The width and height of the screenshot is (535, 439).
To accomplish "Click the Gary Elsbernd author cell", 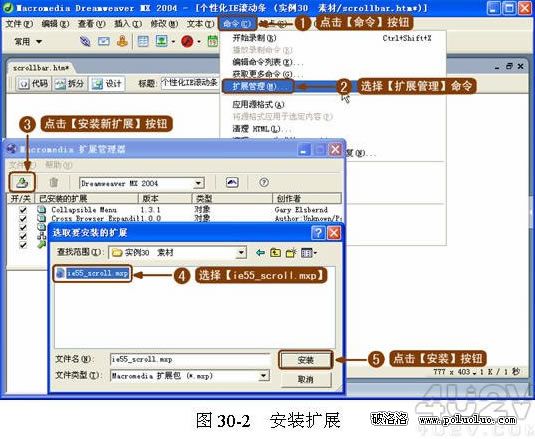I will pyautogui.click(x=301, y=210).
